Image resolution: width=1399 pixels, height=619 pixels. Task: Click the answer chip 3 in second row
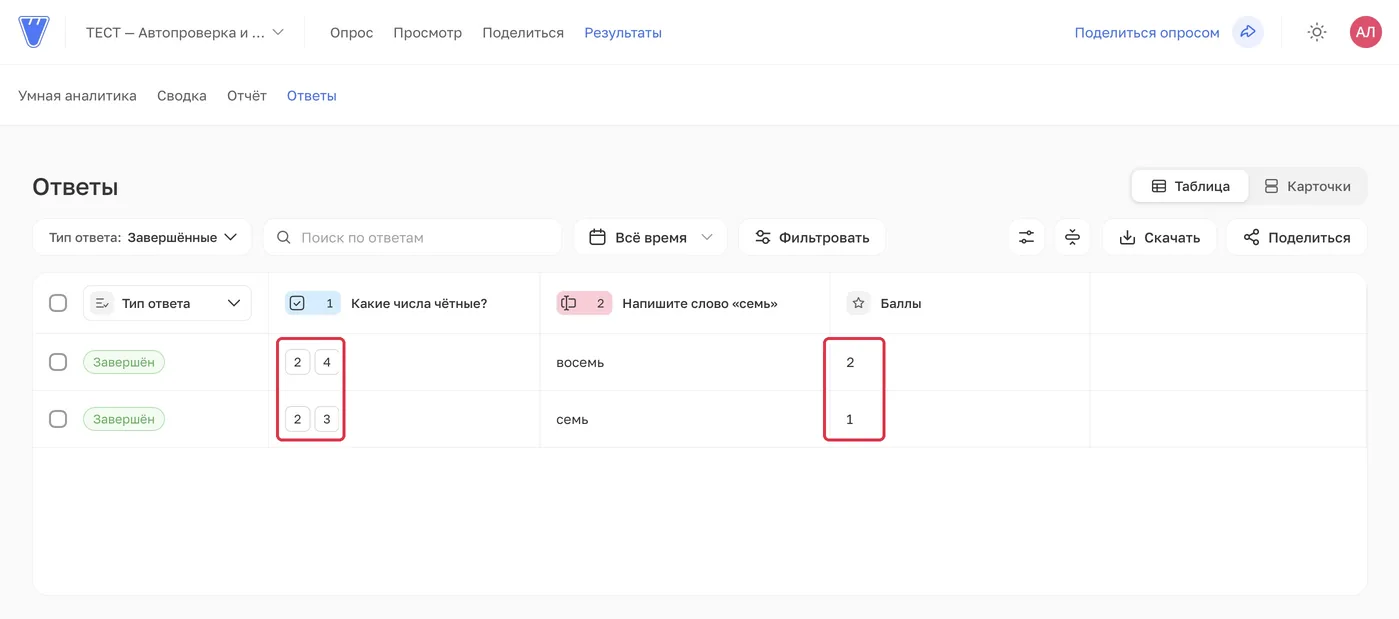[327, 419]
